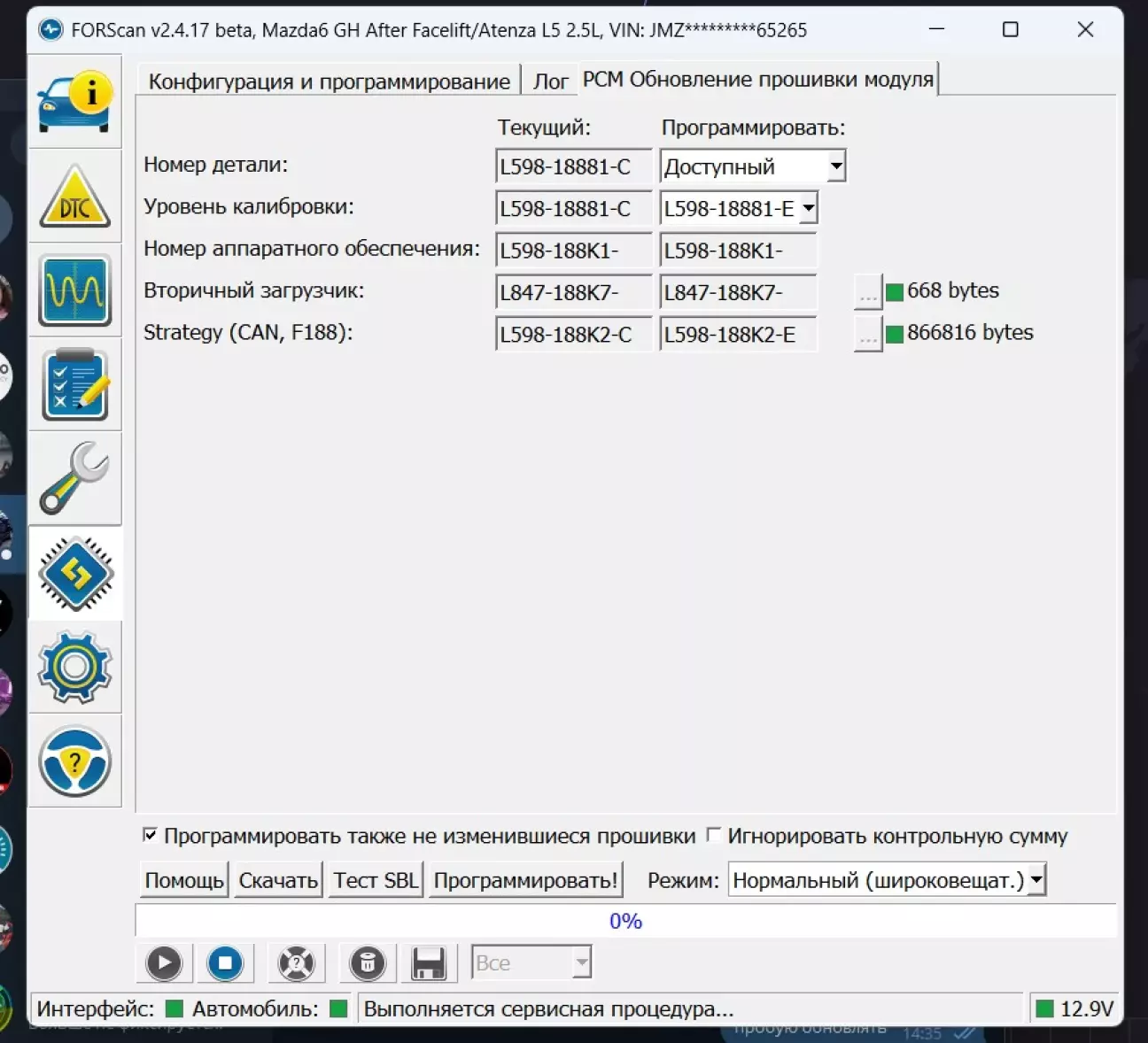Click the 0% progress bar

[625, 921]
